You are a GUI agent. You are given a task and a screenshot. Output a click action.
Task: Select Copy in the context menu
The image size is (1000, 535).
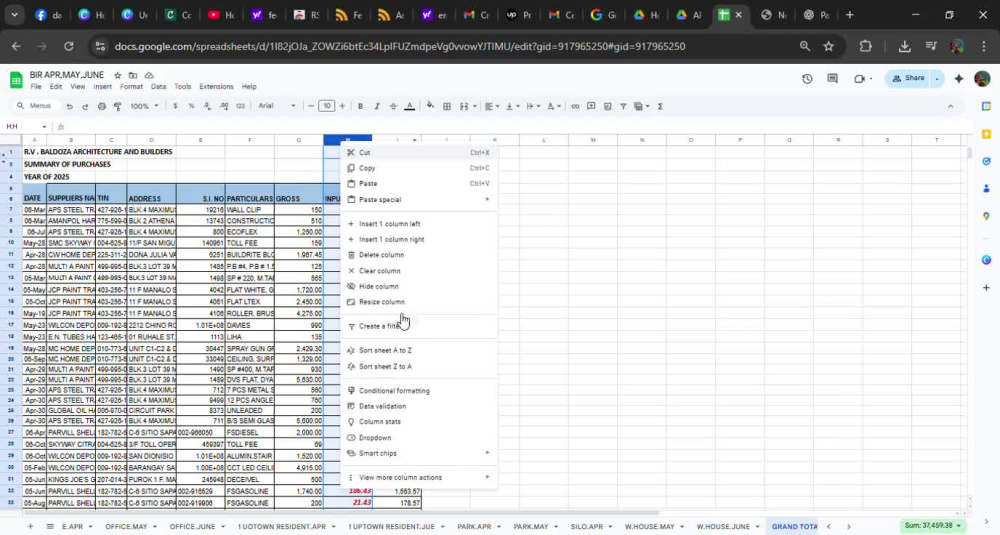pyautogui.click(x=418, y=168)
